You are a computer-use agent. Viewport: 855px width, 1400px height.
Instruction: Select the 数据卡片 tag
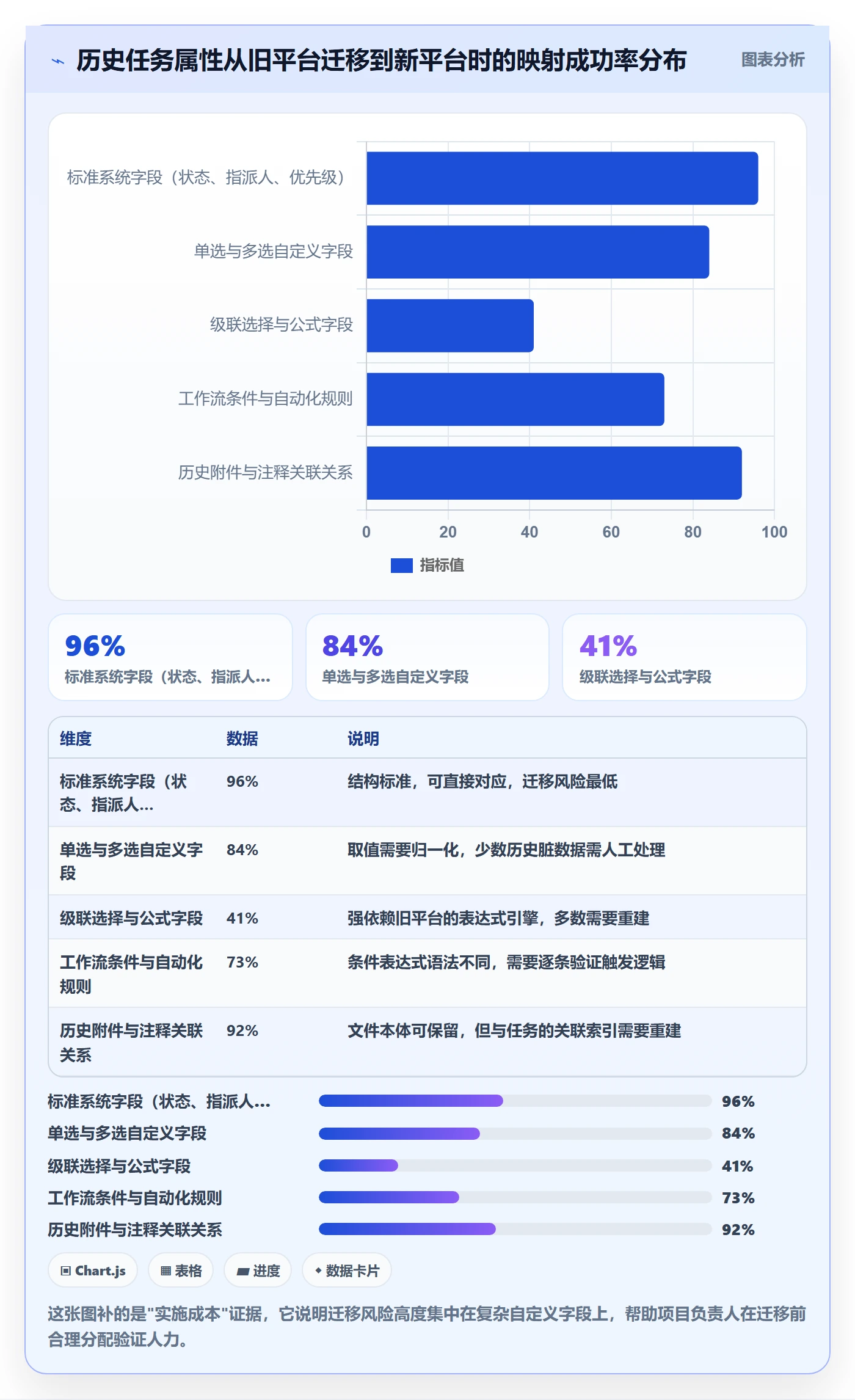click(x=347, y=1271)
